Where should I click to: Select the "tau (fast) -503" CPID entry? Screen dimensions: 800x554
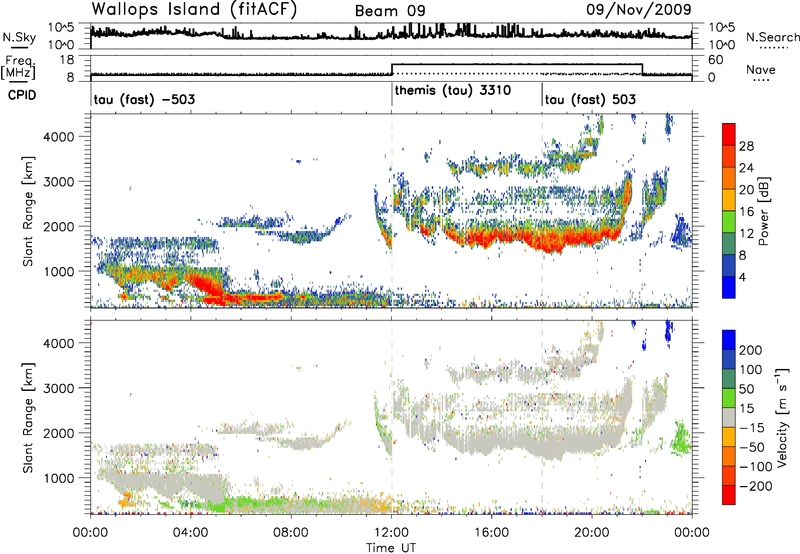pos(144,99)
